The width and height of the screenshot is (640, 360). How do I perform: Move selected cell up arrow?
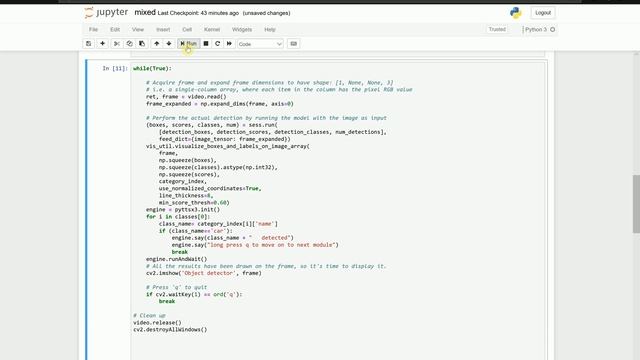click(156, 44)
